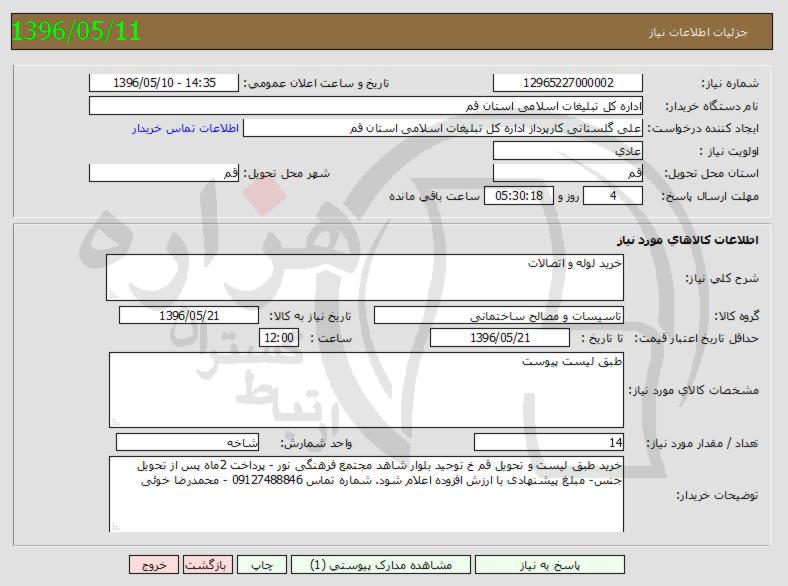The image size is (788, 586).
Task: Click the بازگشت back button
Action: pos(208,565)
